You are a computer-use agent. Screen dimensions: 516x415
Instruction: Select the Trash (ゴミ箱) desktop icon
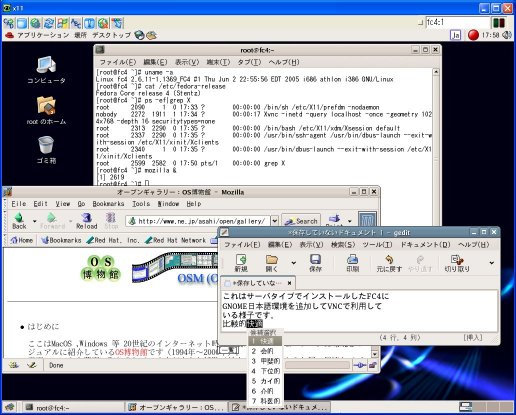point(46,145)
